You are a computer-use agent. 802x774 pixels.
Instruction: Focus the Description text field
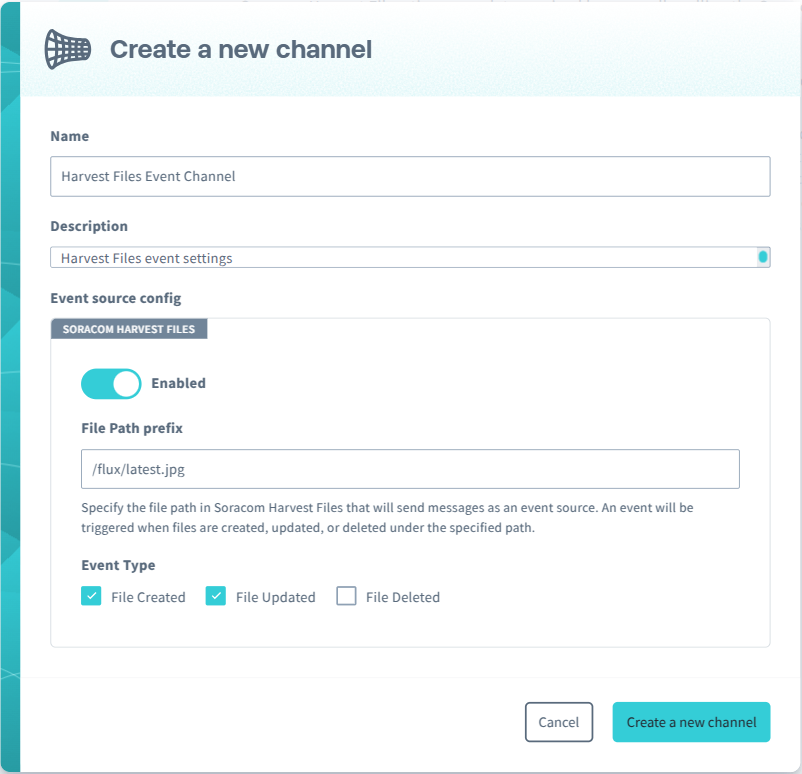coord(400,257)
